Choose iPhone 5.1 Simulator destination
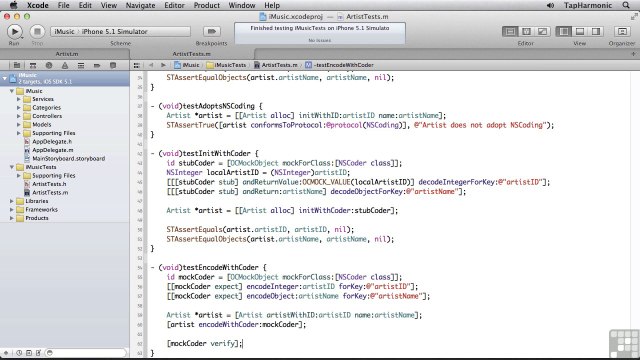 (x=115, y=31)
